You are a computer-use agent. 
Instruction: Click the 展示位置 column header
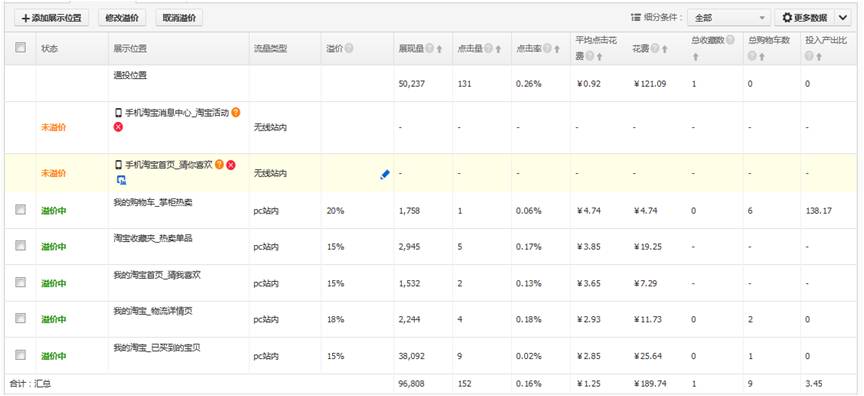pyautogui.click(x=129, y=48)
